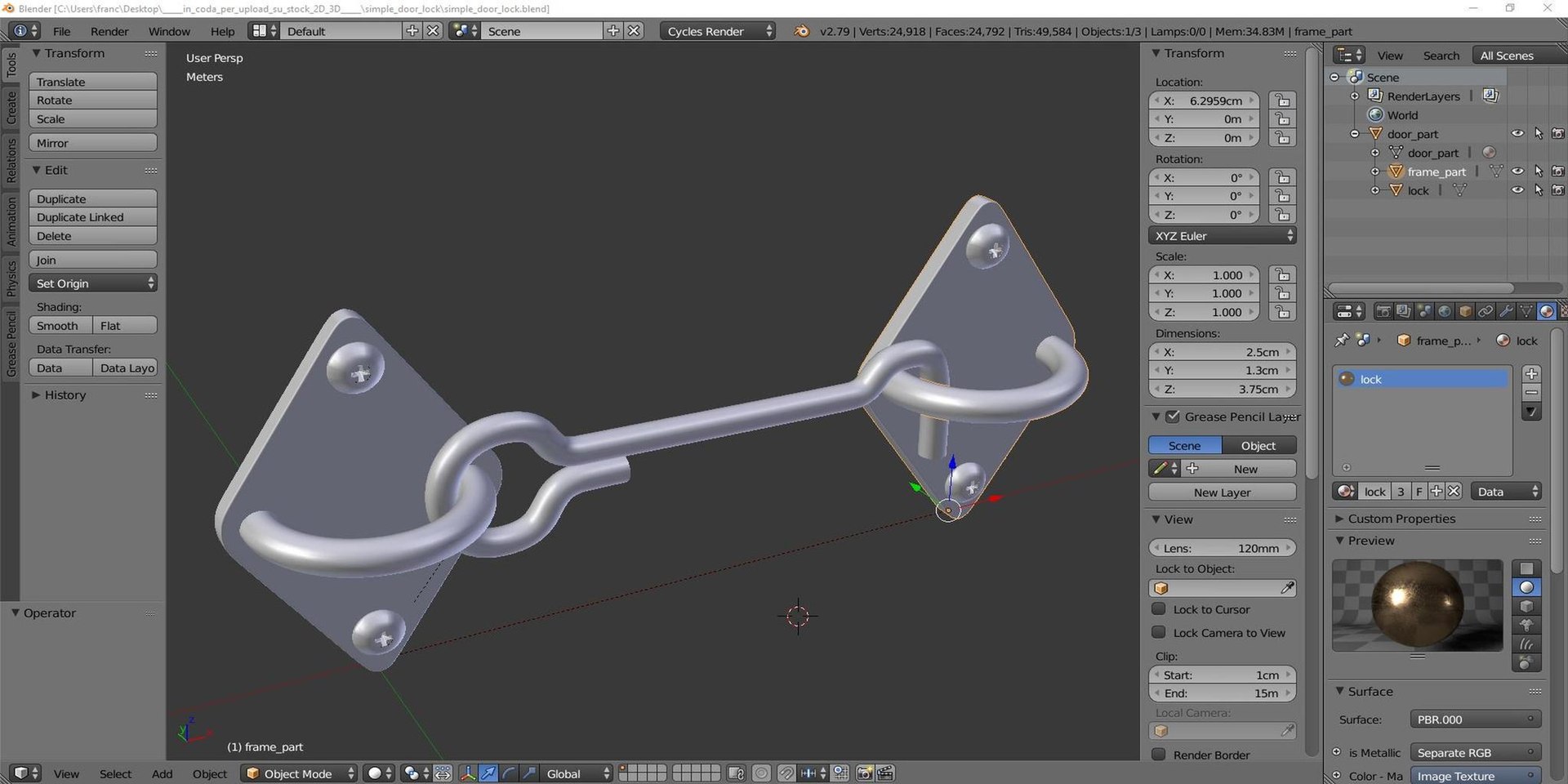This screenshot has width=1568, height=784.
Task: Click the OpenGL render animation clapper icon
Action: point(885,773)
